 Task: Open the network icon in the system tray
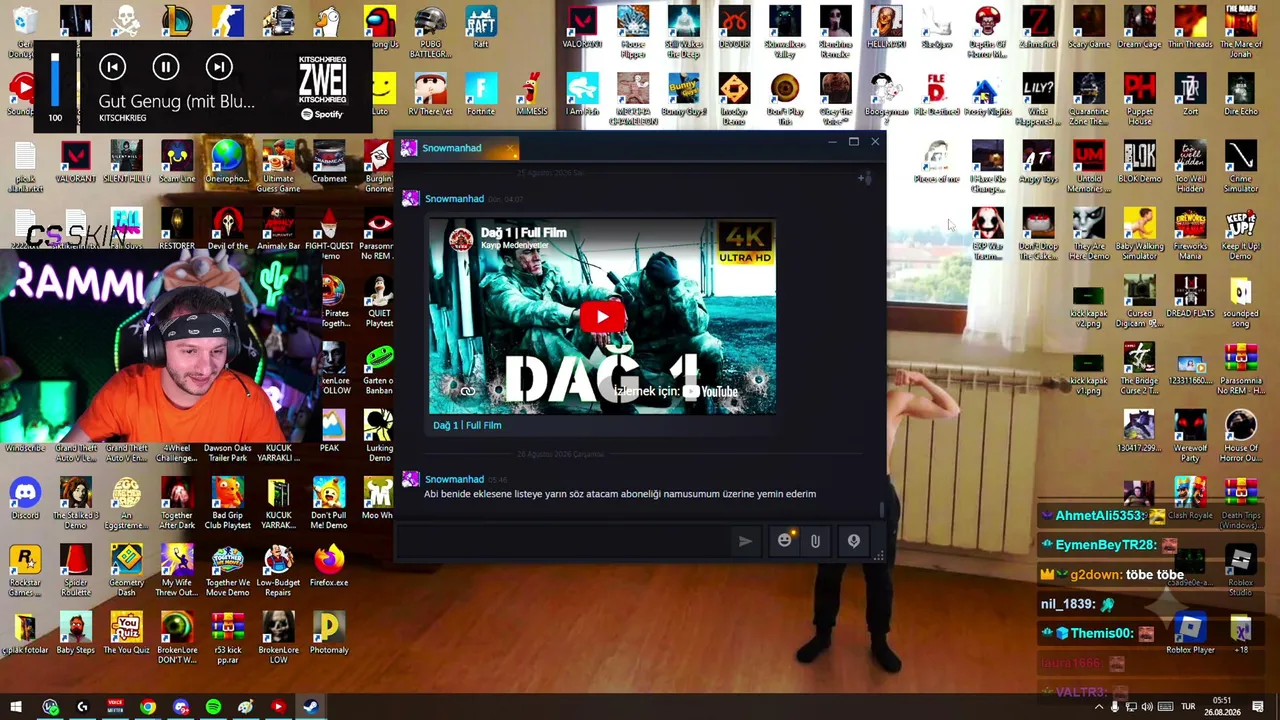(x=1131, y=707)
